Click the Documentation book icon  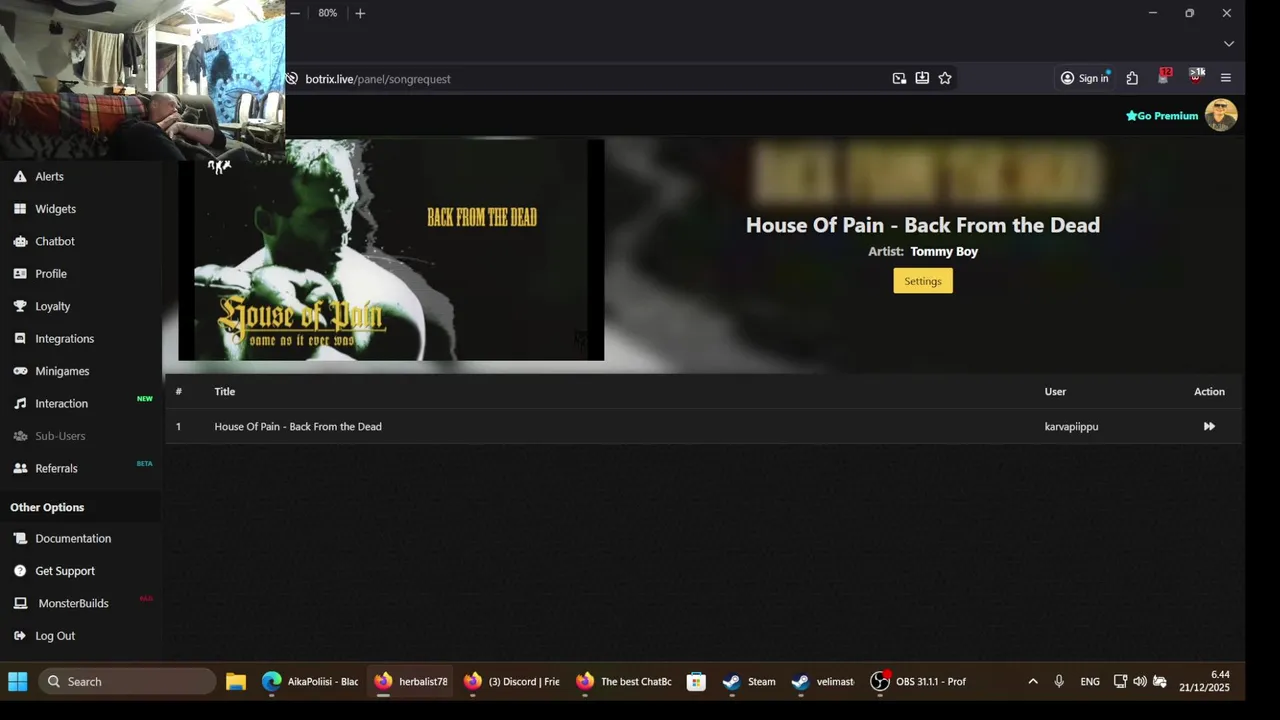click(20, 538)
